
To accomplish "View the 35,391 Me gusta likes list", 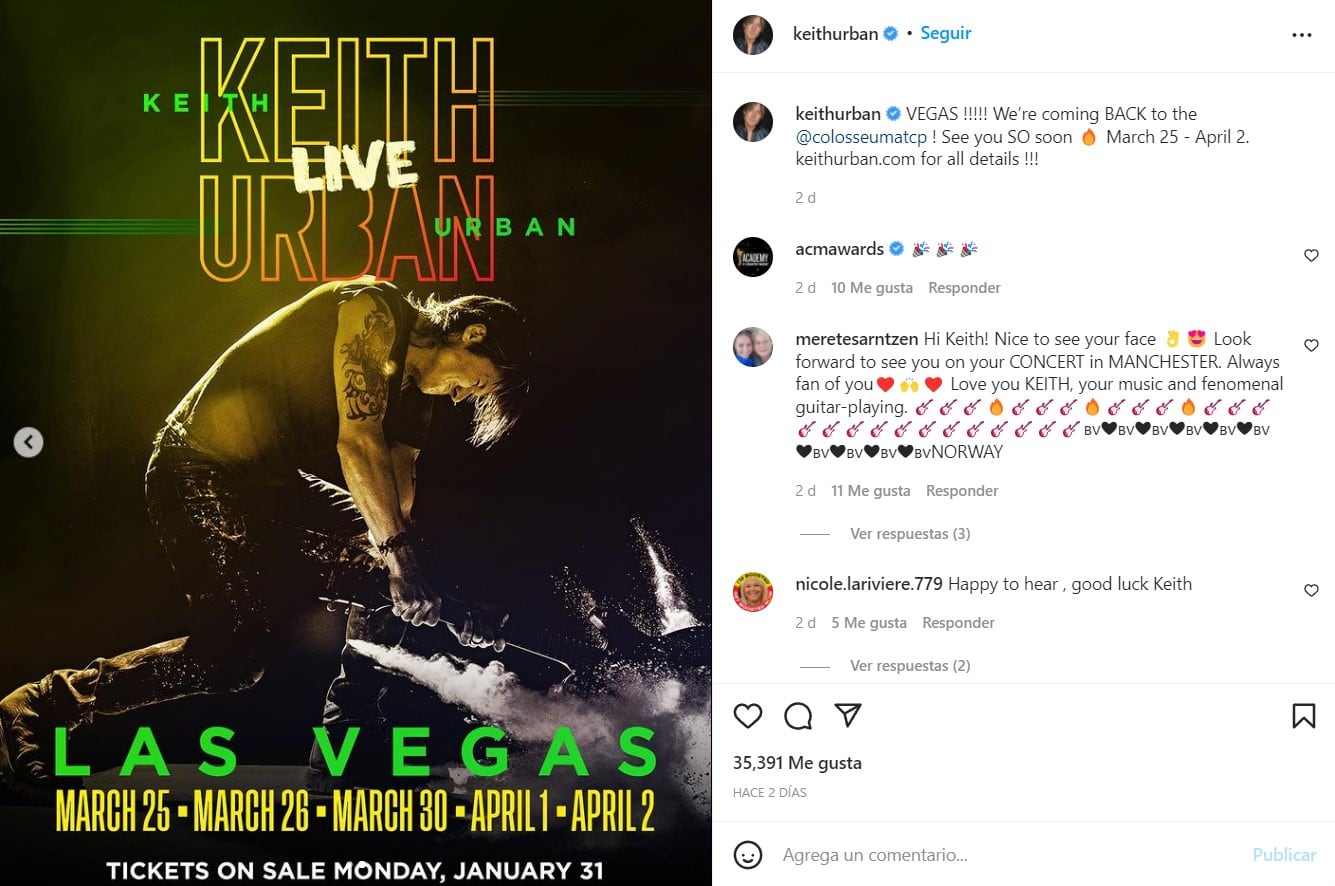I will pyautogui.click(x=797, y=763).
